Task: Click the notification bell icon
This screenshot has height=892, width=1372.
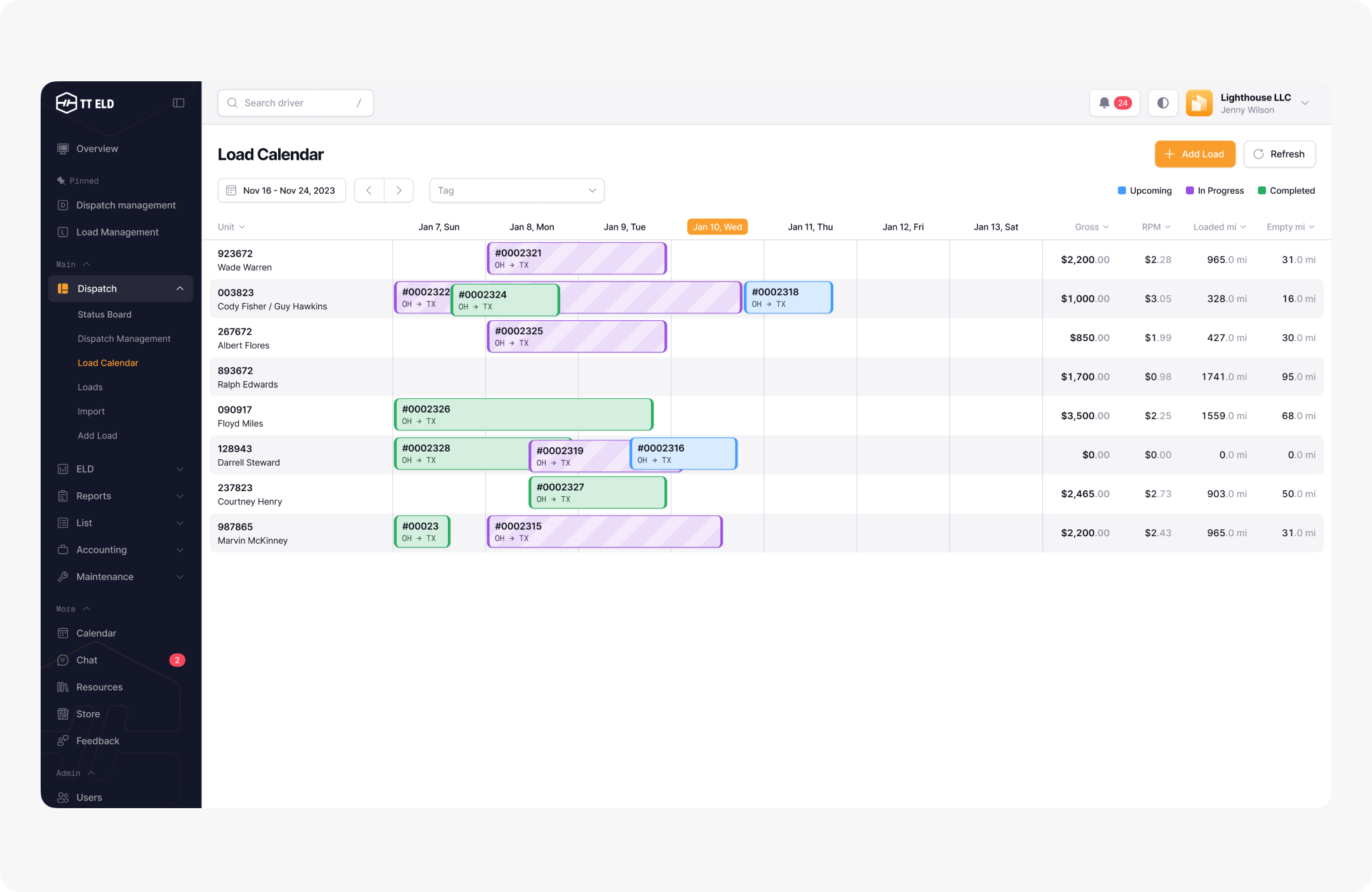Action: pyautogui.click(x=1105, y=103)
